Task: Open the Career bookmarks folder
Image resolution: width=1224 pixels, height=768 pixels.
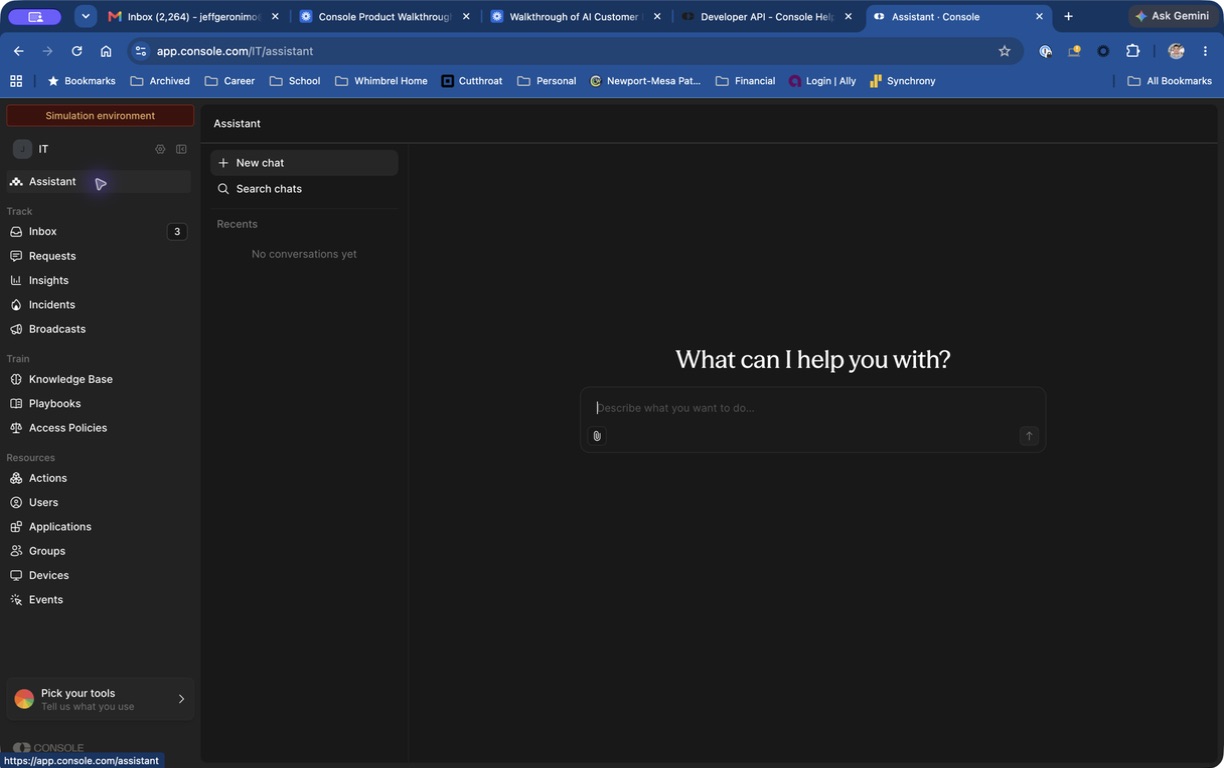Action: 230,81
